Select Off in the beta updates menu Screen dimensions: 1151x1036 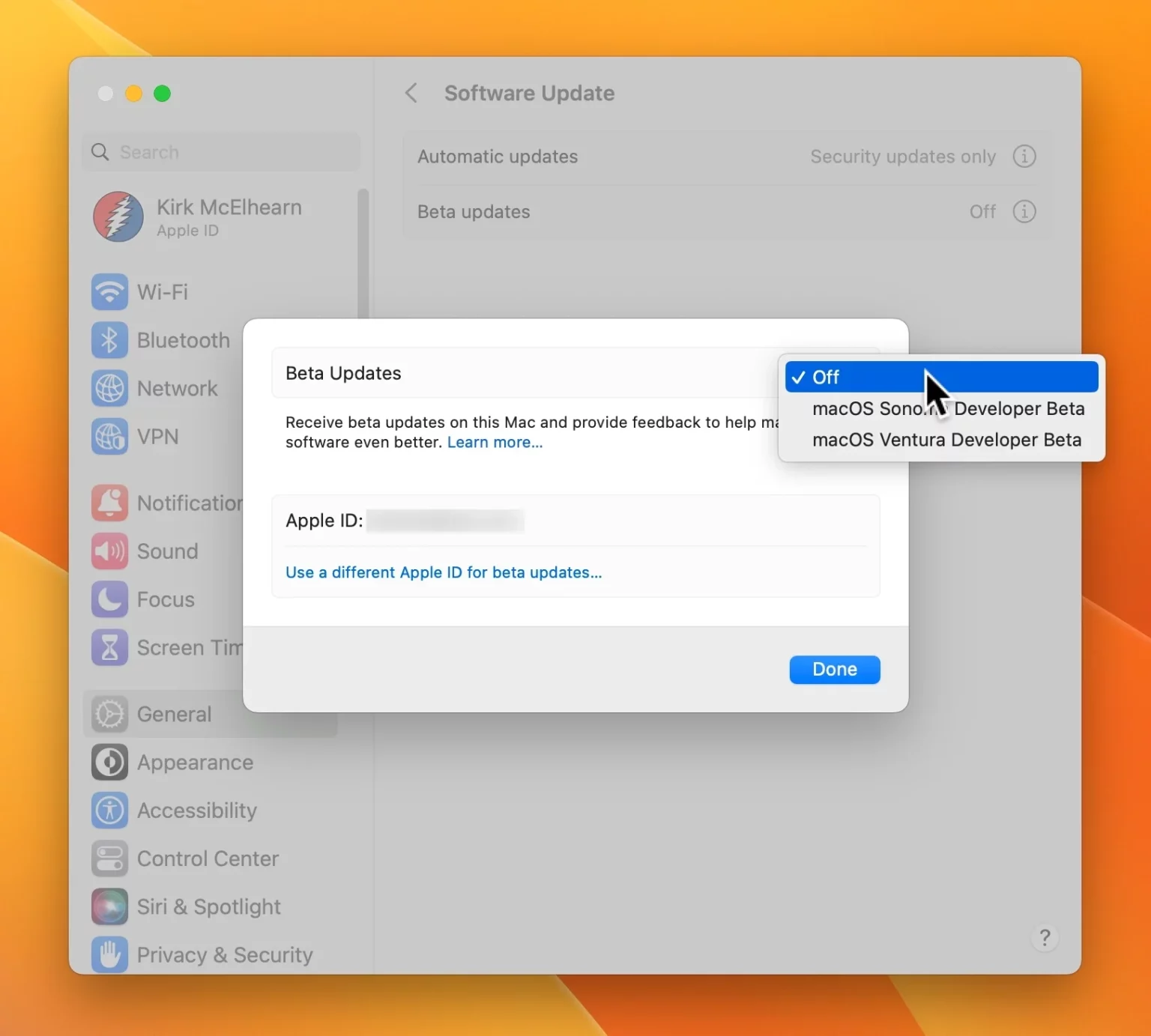click(941, 377)
